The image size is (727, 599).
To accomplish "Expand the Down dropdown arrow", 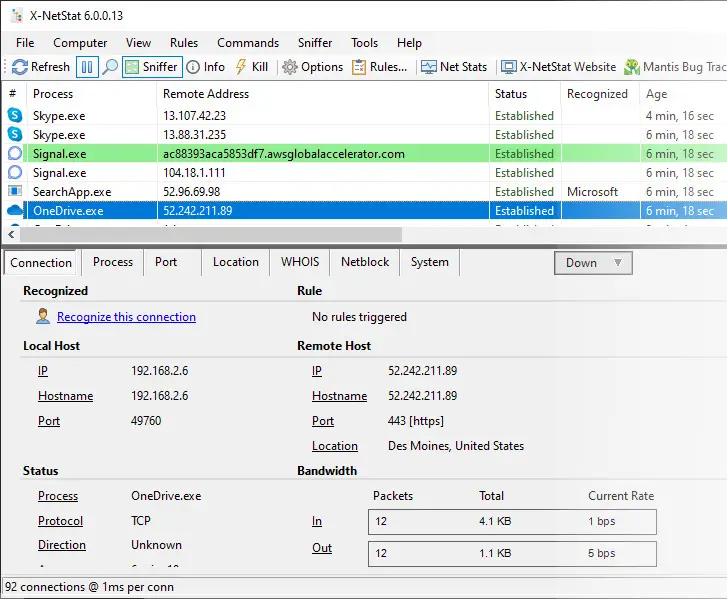I will [618, 262].
